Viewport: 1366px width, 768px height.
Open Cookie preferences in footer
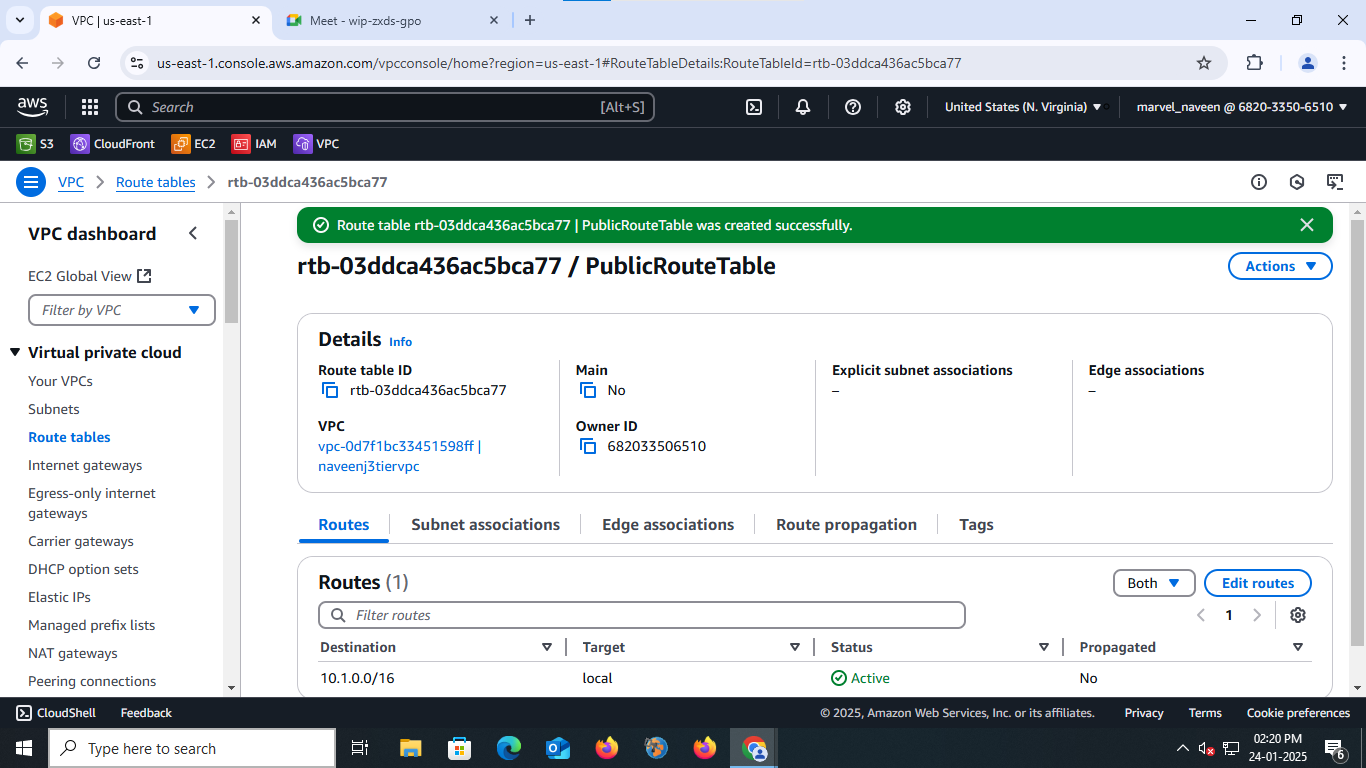tap(1298, 713)
